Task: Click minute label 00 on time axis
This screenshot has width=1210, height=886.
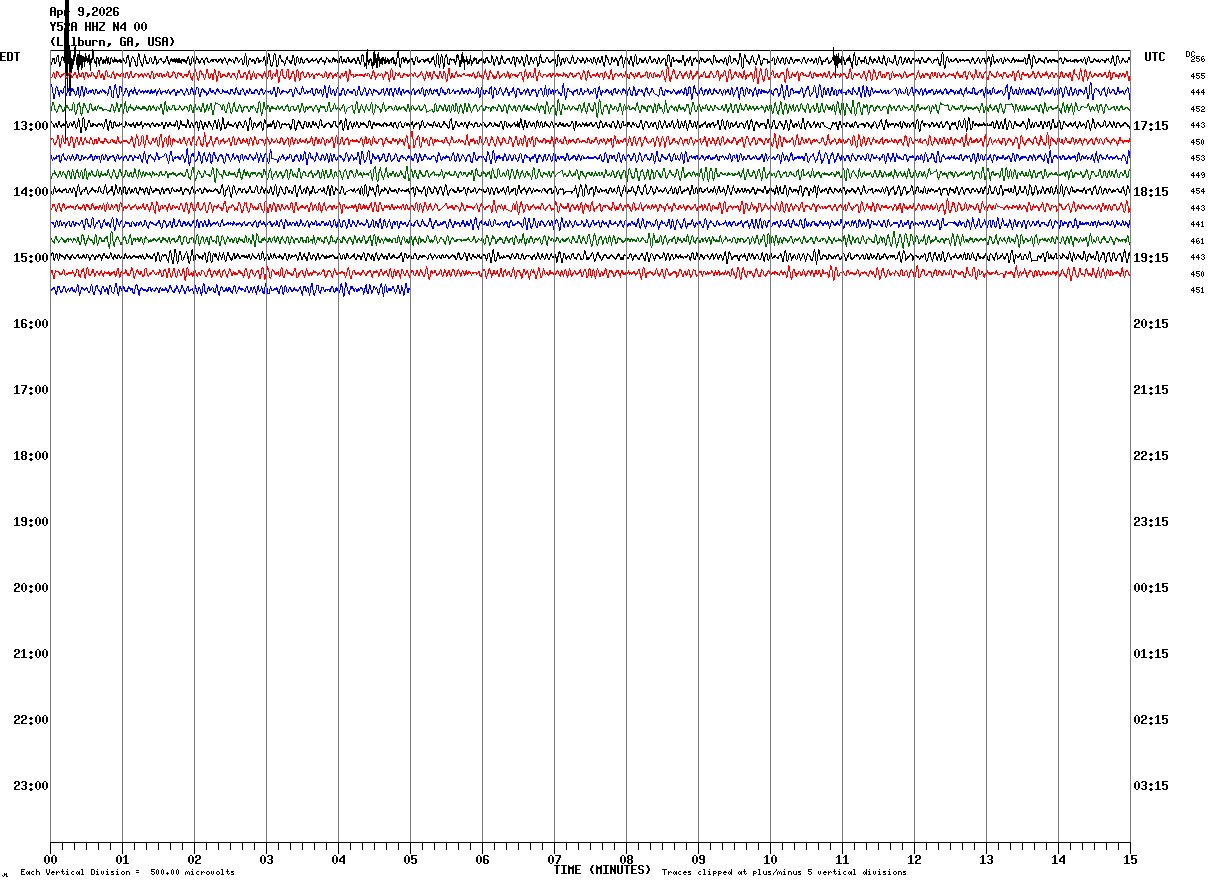Action: [50, 860]
